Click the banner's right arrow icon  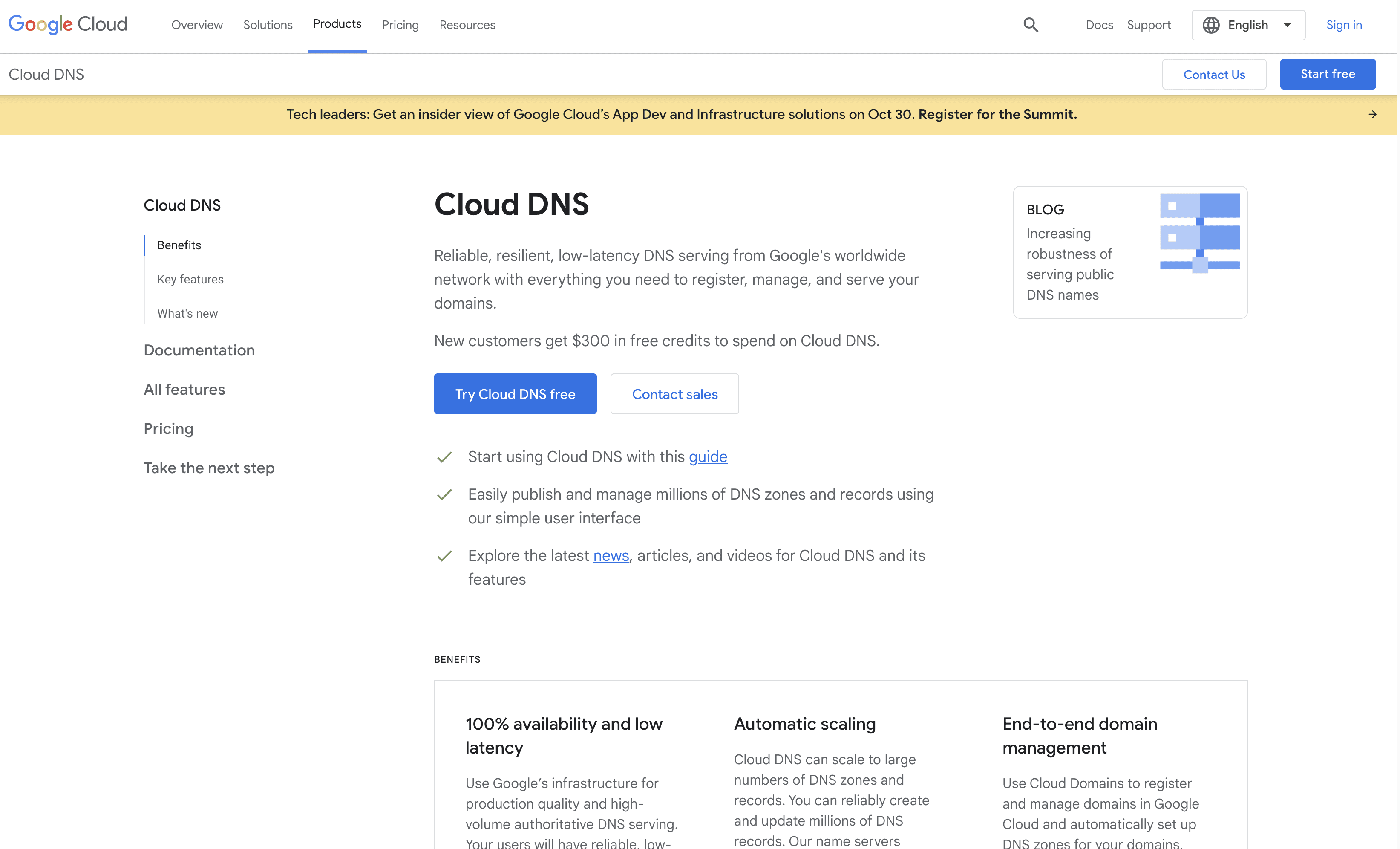(1372, 114)
